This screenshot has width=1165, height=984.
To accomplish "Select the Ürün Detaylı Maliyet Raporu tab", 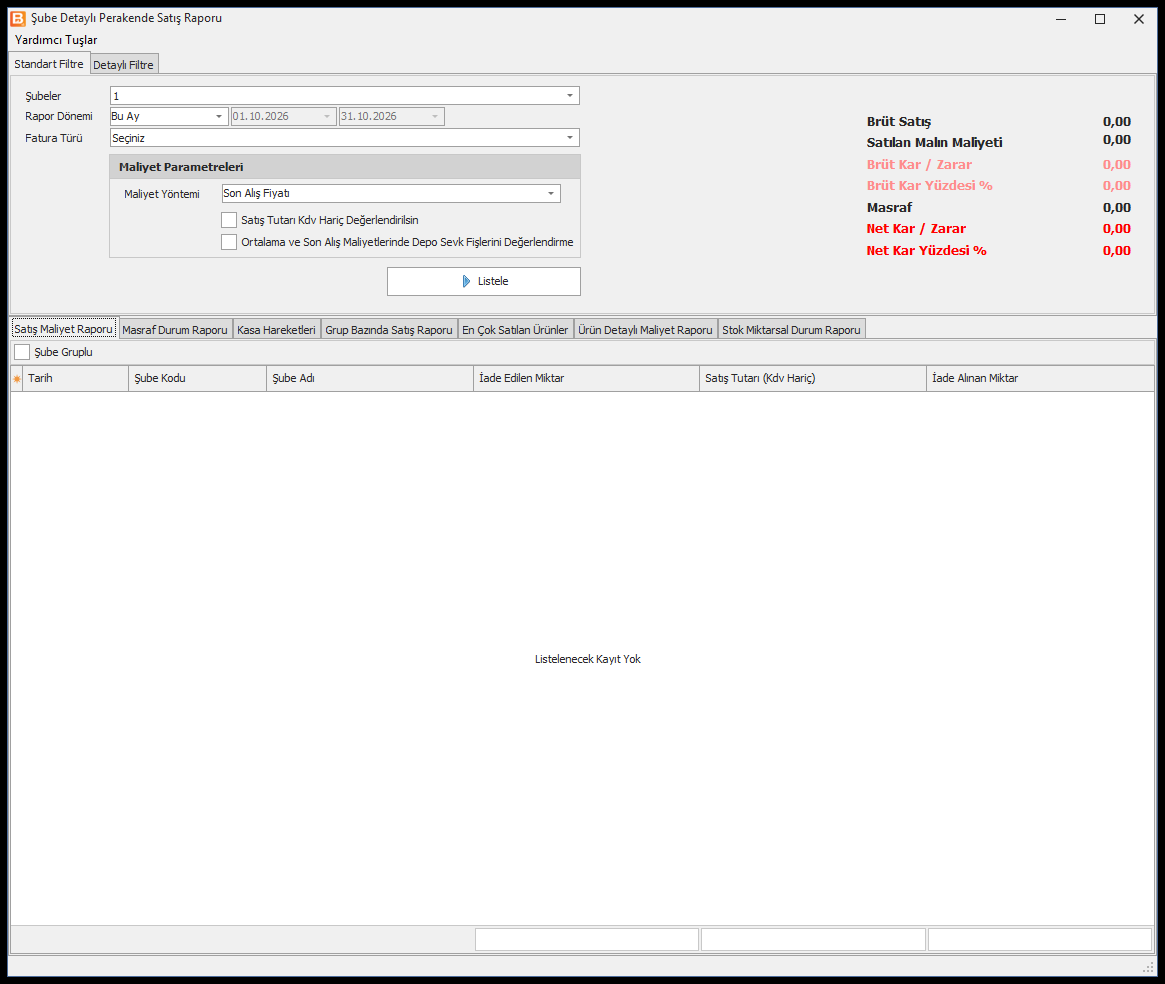I will [x=646, y=330].
